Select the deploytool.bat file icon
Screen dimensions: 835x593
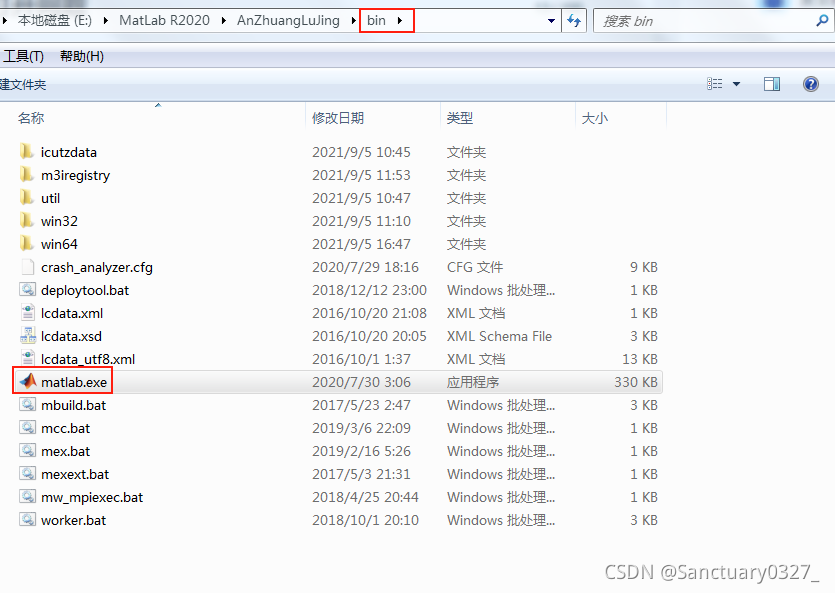tap(27, 290)
